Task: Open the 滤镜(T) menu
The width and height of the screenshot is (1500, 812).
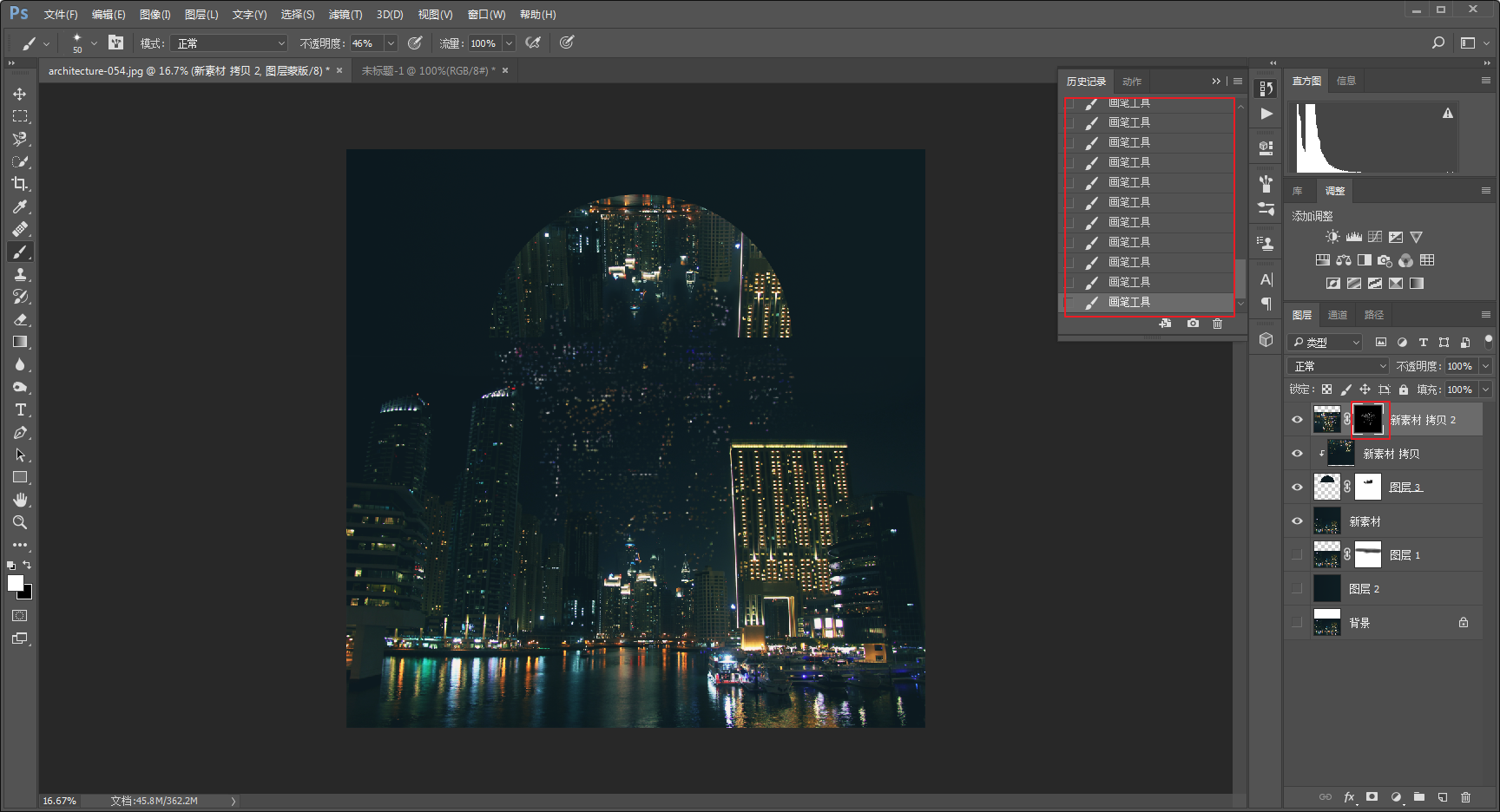Action: 345,15
